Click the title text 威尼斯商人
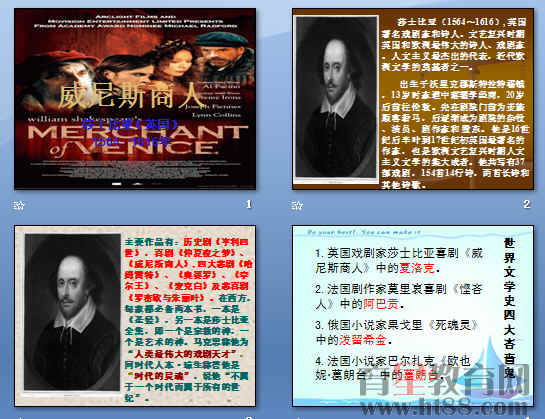The height and width of the screenshot is (419, 545). click(130, 95)
